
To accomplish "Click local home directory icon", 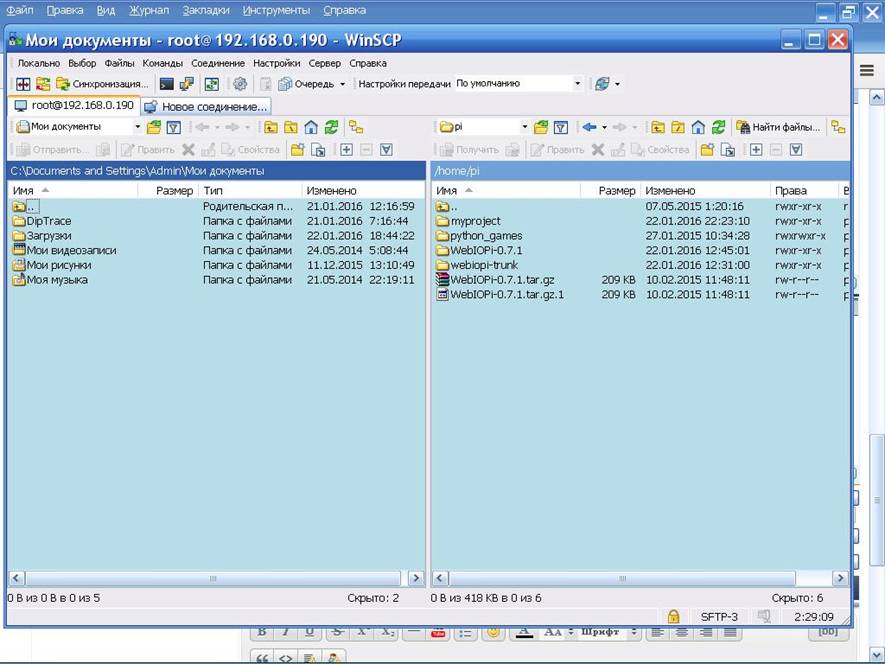I will click(x=311, y=127).
